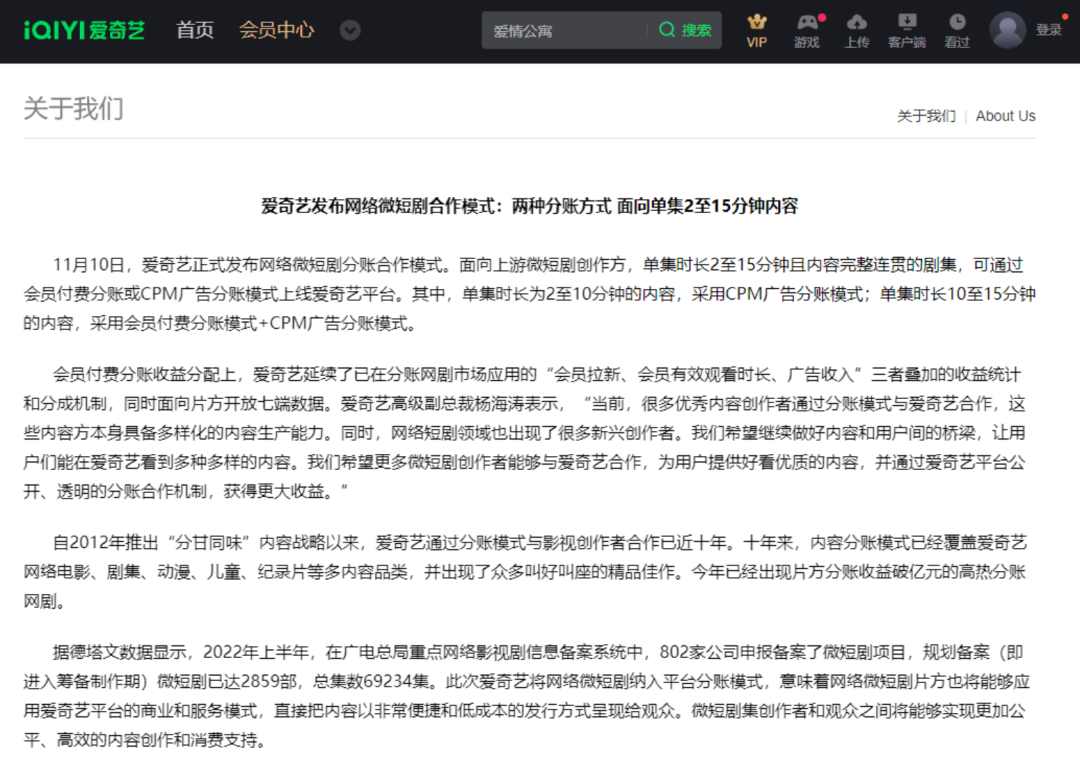
Task: Open the 游戏 gamepad icon
Action: [807, 31]
